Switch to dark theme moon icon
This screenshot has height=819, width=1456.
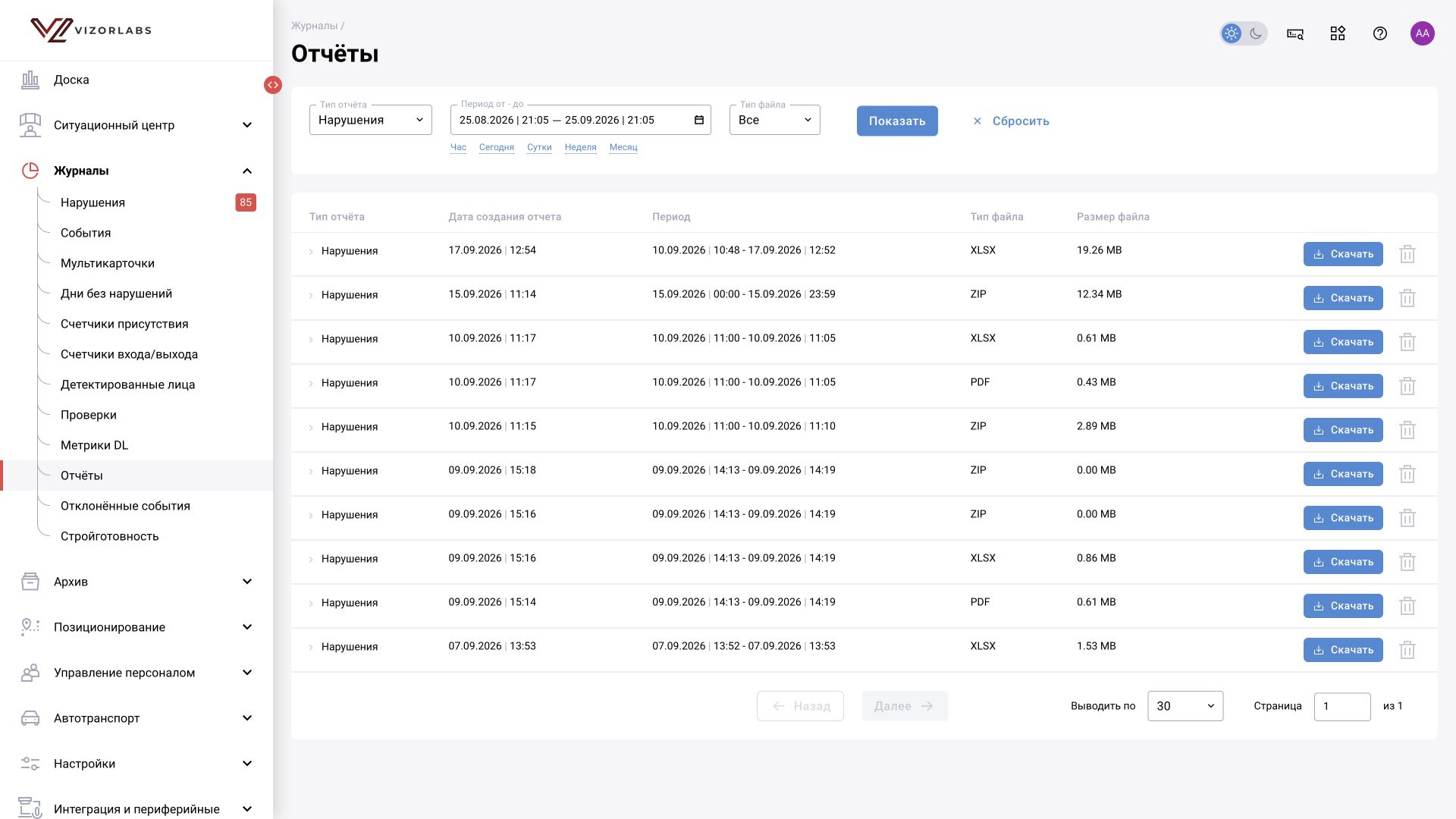(x=1256, y=33)
